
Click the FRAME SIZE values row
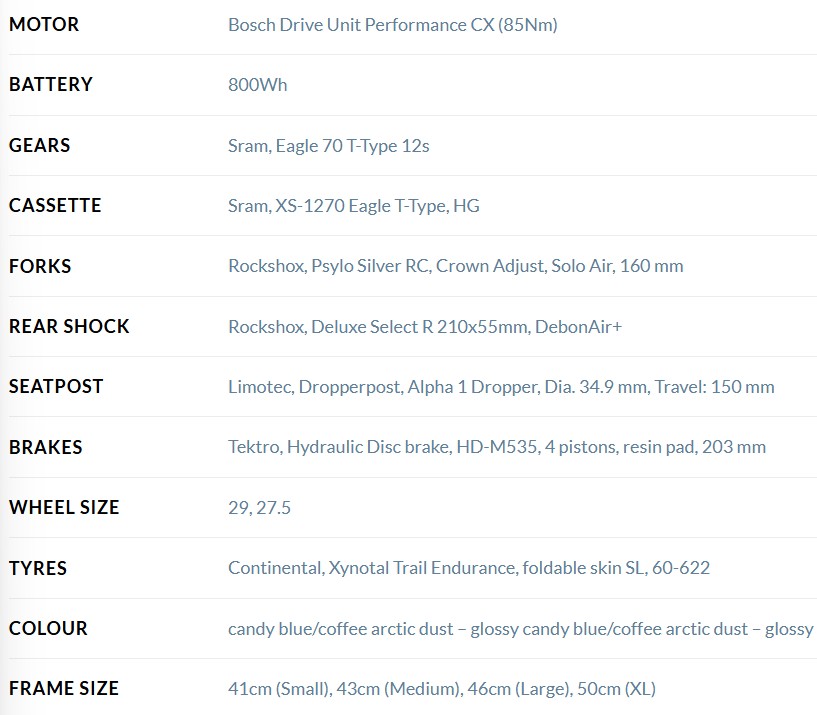[442, 689]
